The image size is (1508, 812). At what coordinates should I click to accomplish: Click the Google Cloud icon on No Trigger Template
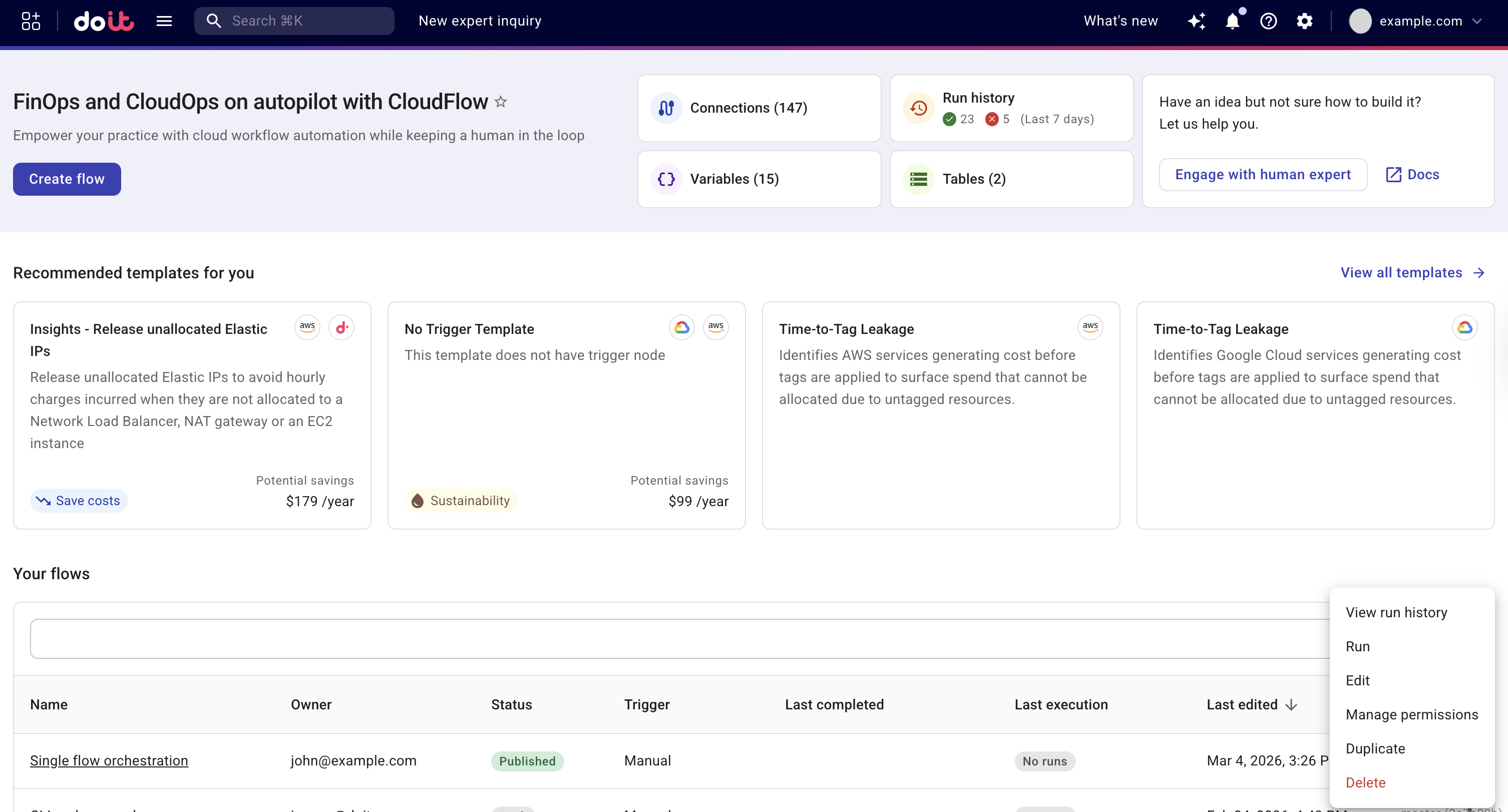(x=681, y=327)
